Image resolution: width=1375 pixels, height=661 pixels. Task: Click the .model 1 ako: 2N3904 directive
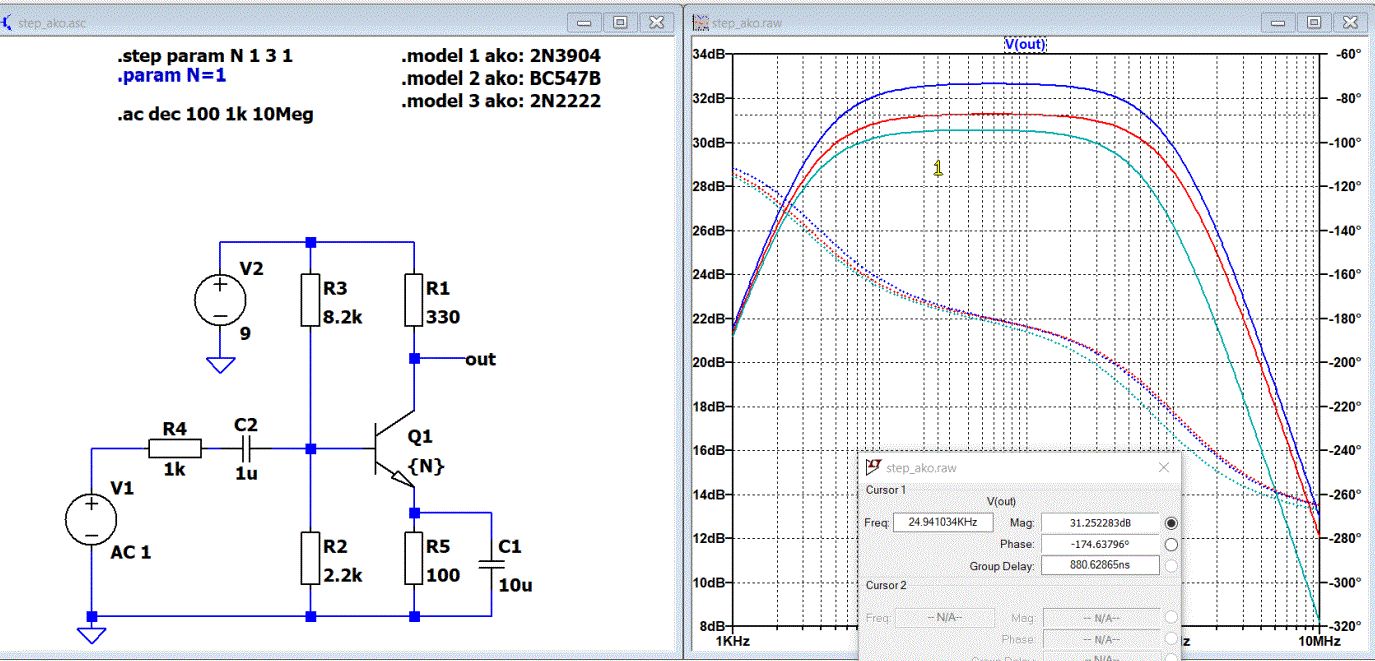point(501,56)
